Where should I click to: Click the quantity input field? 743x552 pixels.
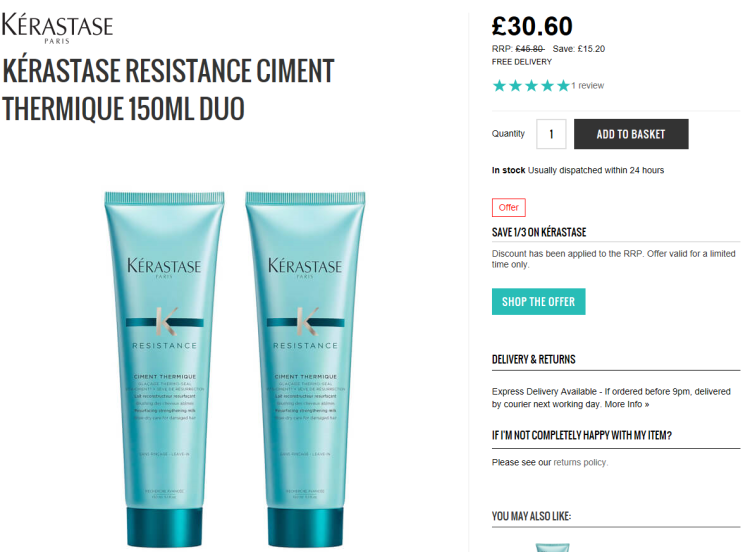click(x=551, y=134)
